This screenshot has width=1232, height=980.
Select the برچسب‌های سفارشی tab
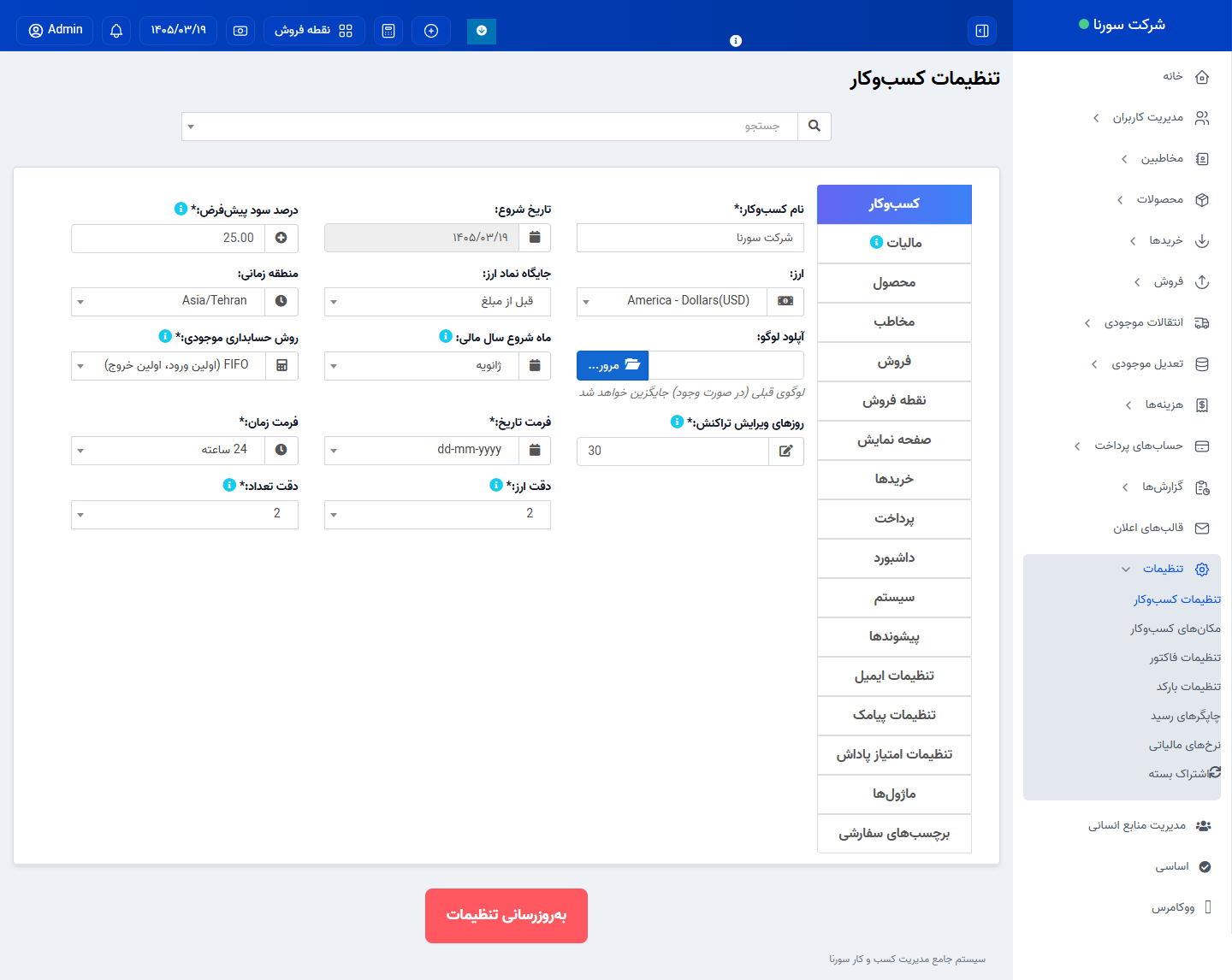(894, 833)
